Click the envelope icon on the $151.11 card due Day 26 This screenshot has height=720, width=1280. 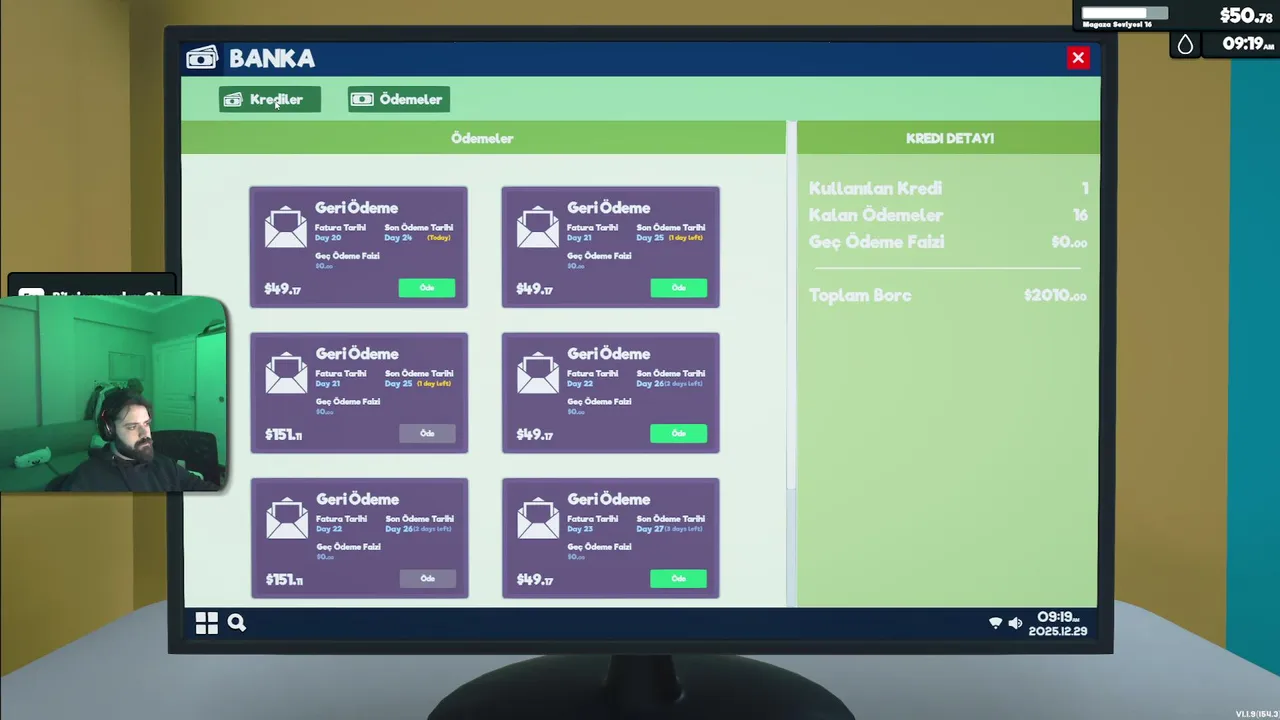pos(287,518)
